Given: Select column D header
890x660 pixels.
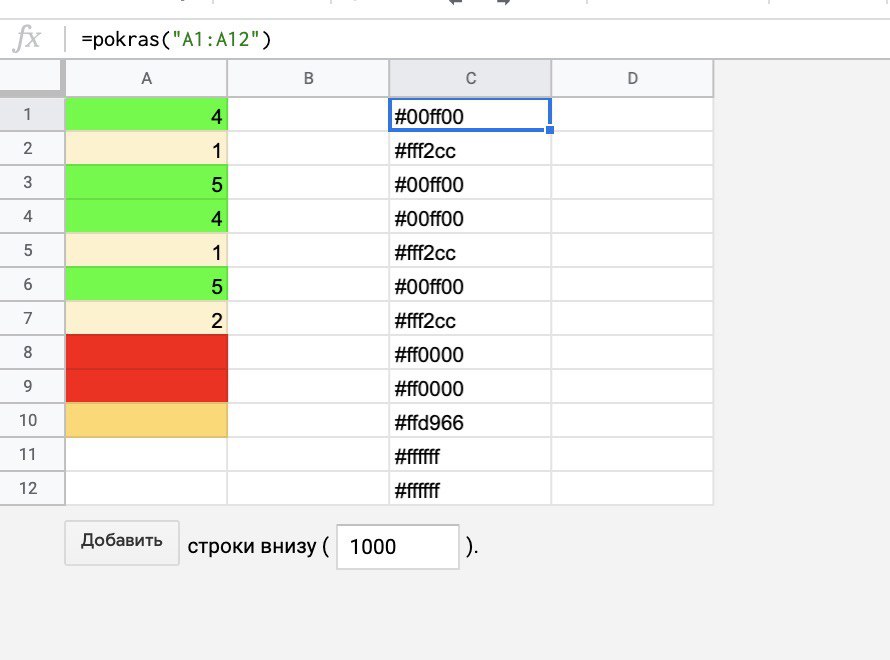Looking at the screenshot, I should [x=632, y=78].
